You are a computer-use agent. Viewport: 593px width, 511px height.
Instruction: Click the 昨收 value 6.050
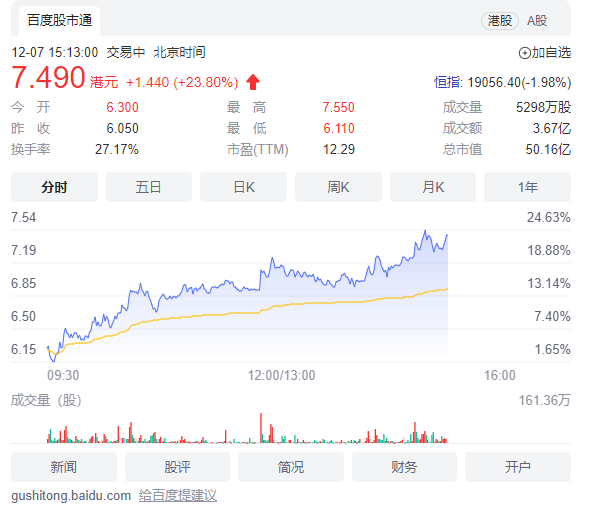(x=122, y=129)
